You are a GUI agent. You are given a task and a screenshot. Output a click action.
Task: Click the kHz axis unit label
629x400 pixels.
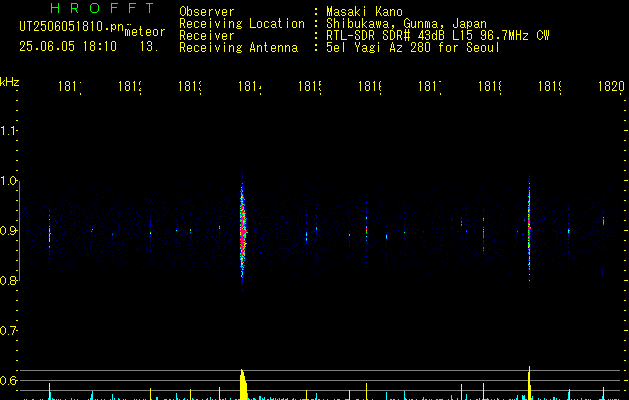(10, 82)
